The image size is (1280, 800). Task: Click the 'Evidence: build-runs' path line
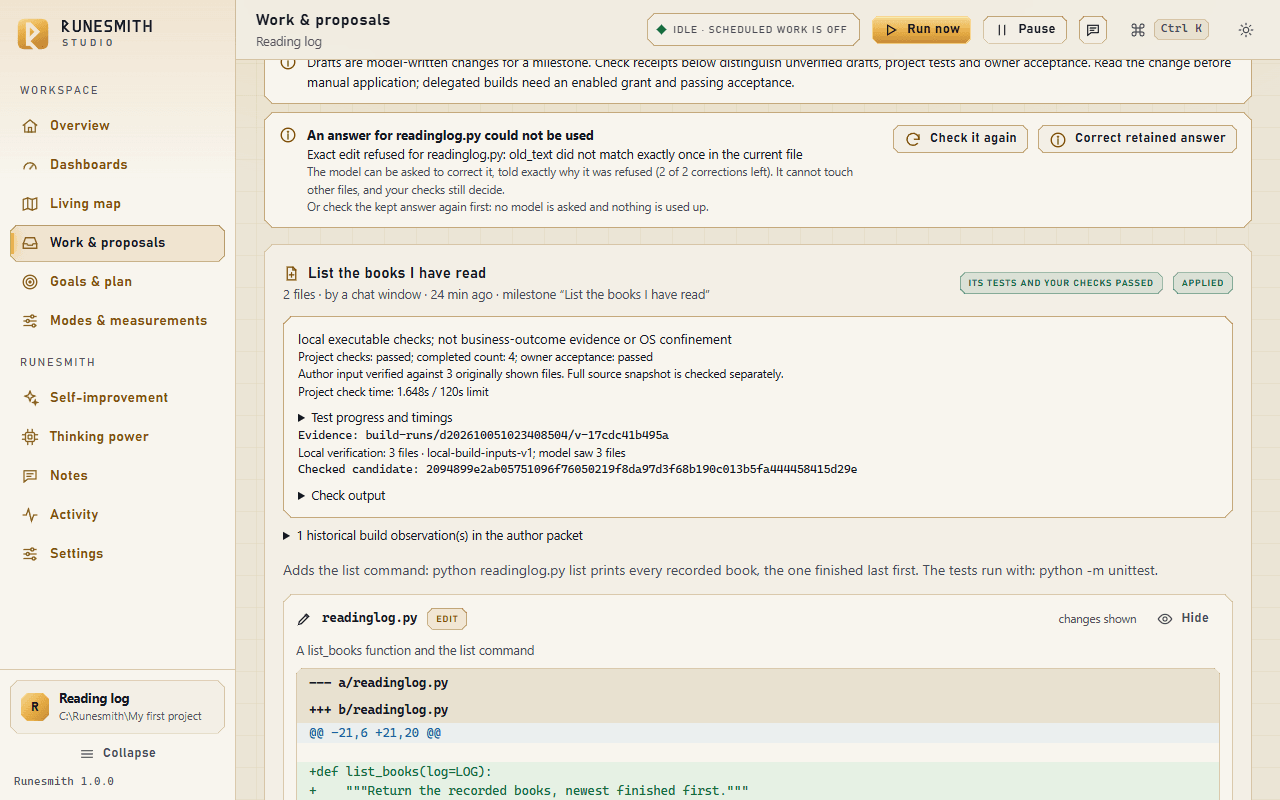483,436
